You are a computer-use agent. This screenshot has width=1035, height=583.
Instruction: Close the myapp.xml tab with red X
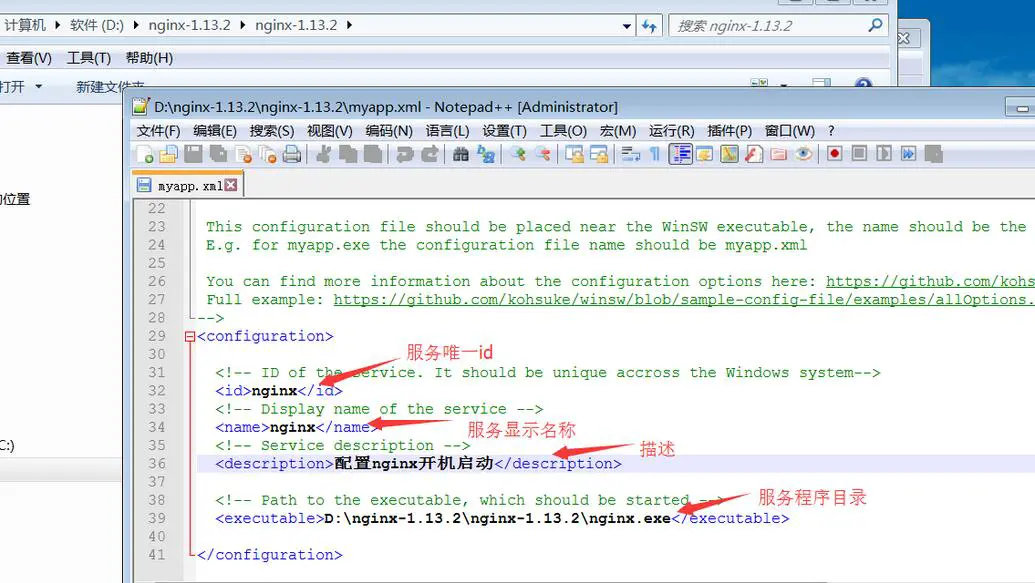coord(230,185)
